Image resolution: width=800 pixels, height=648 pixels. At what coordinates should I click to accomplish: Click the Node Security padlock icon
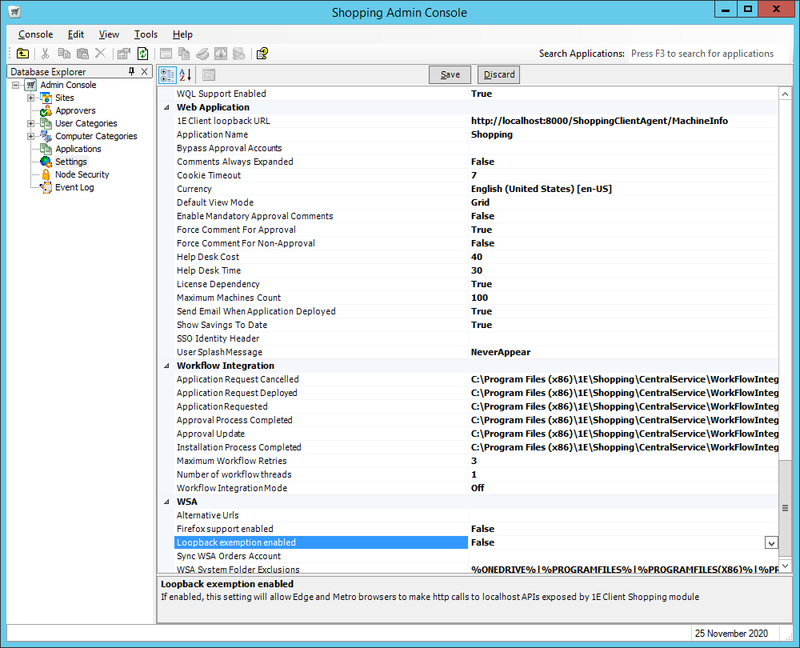pos(46,175)
